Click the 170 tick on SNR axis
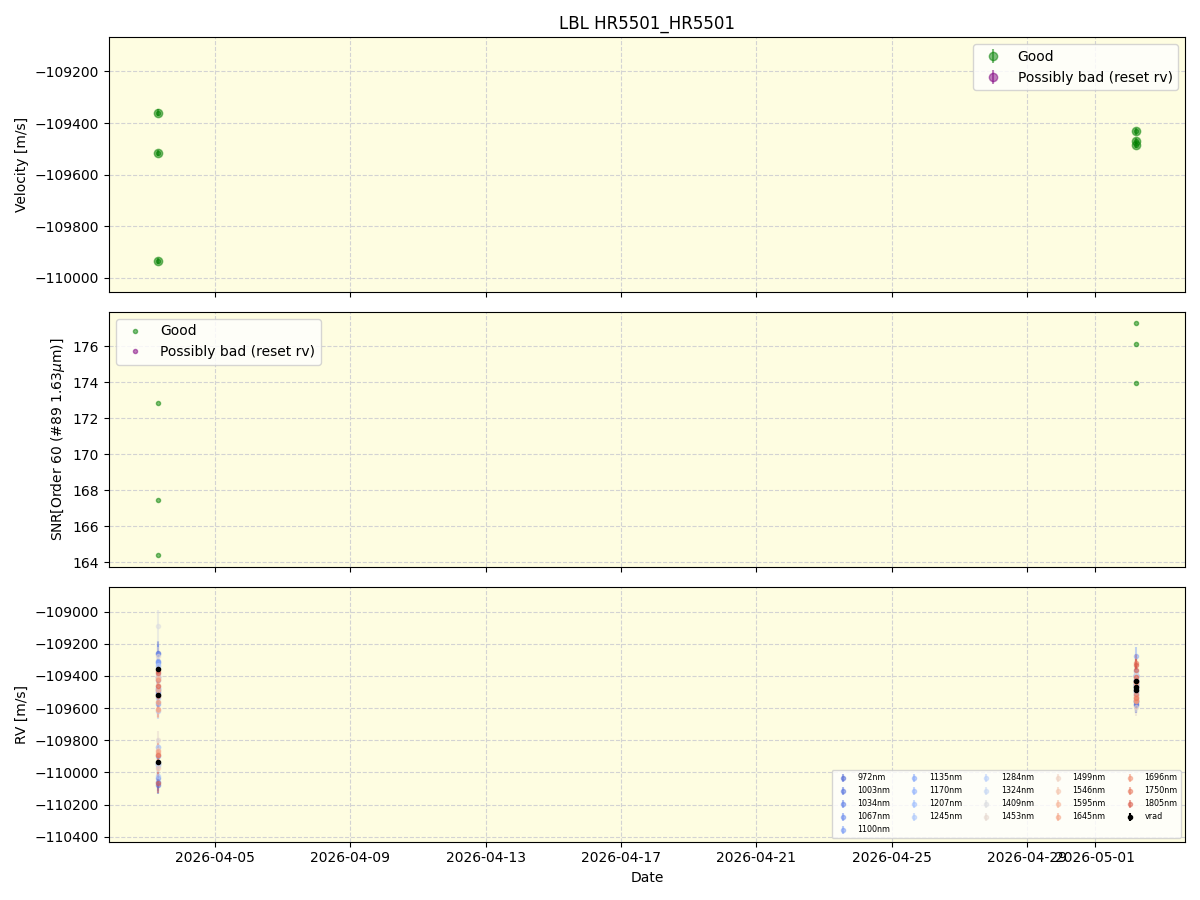The height and width of the screenshot is (900, 1200). pyautogui.click(x=88, y=455)
